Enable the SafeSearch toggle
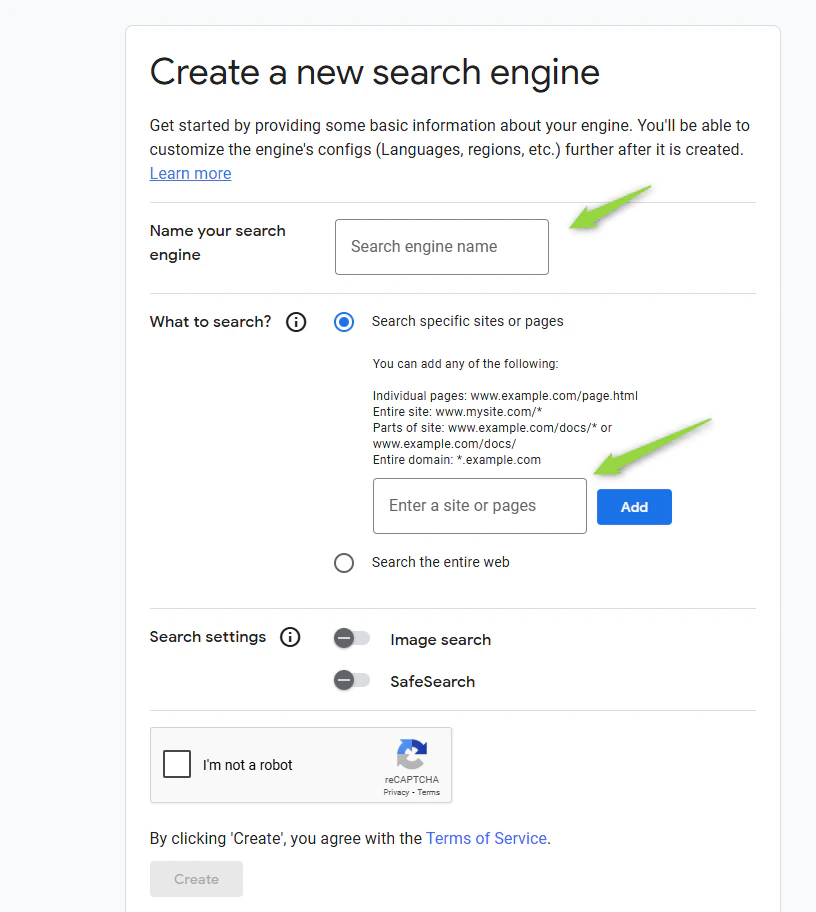The height and width of the screenshot is (912, 816). pos(352,680)
